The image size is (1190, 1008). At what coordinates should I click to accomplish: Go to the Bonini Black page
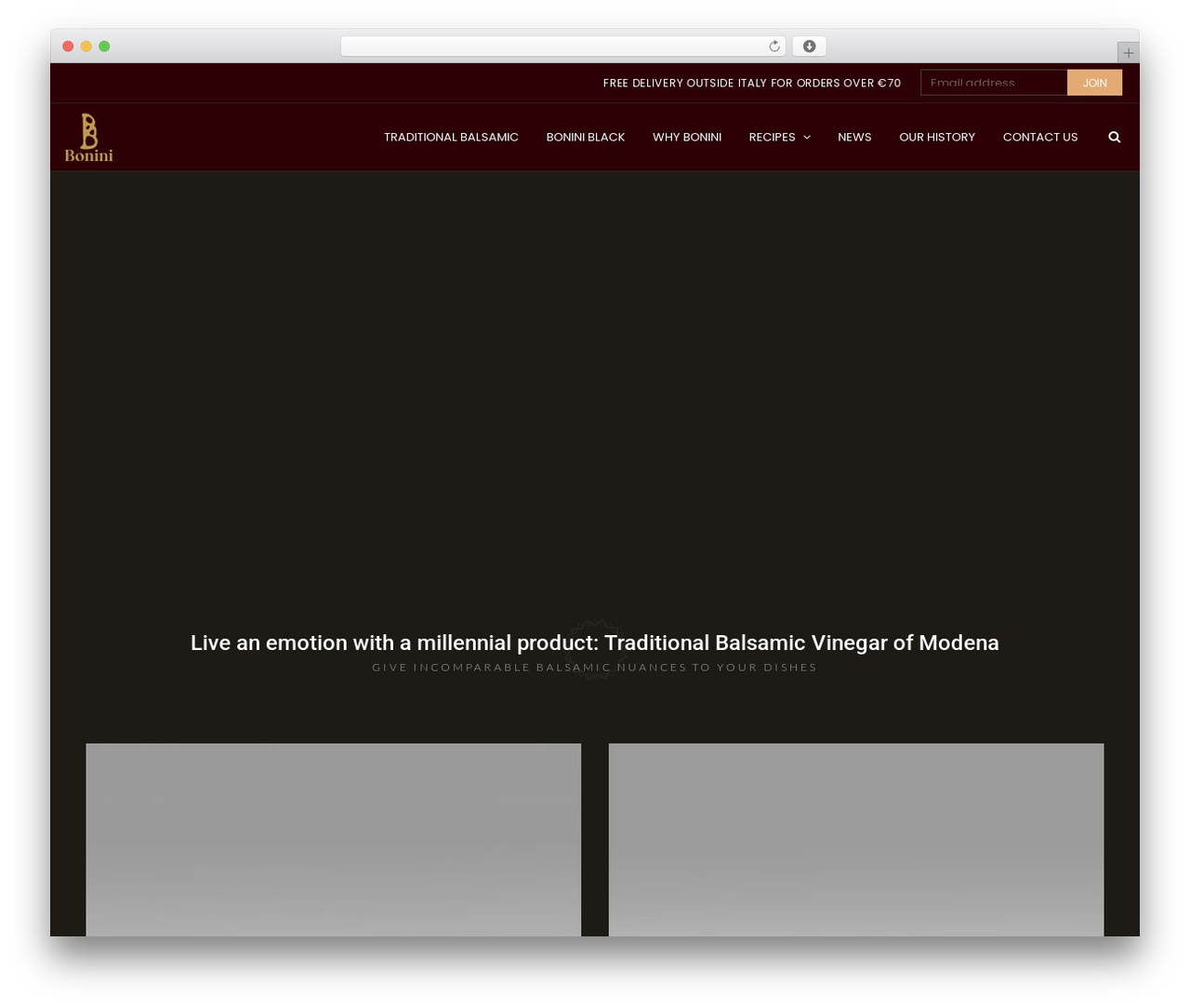[585, 137]
